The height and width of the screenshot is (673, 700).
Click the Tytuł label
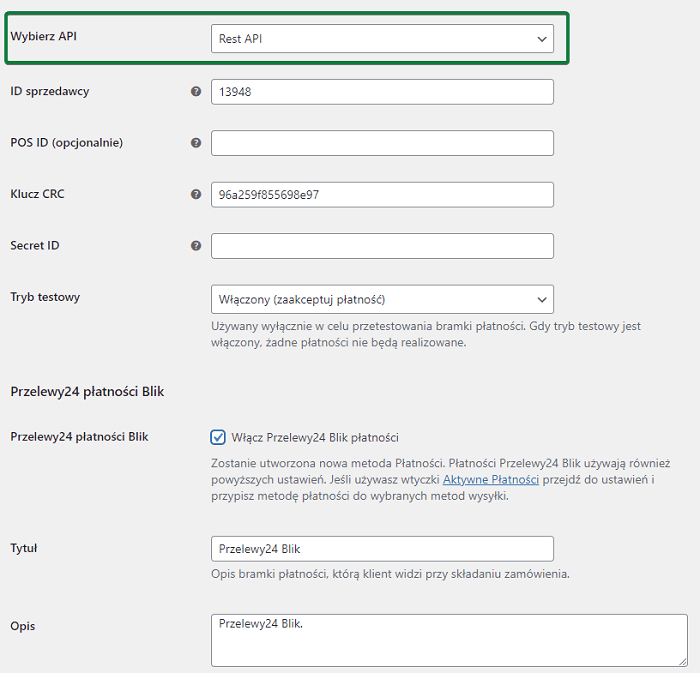tap(24, 548)
